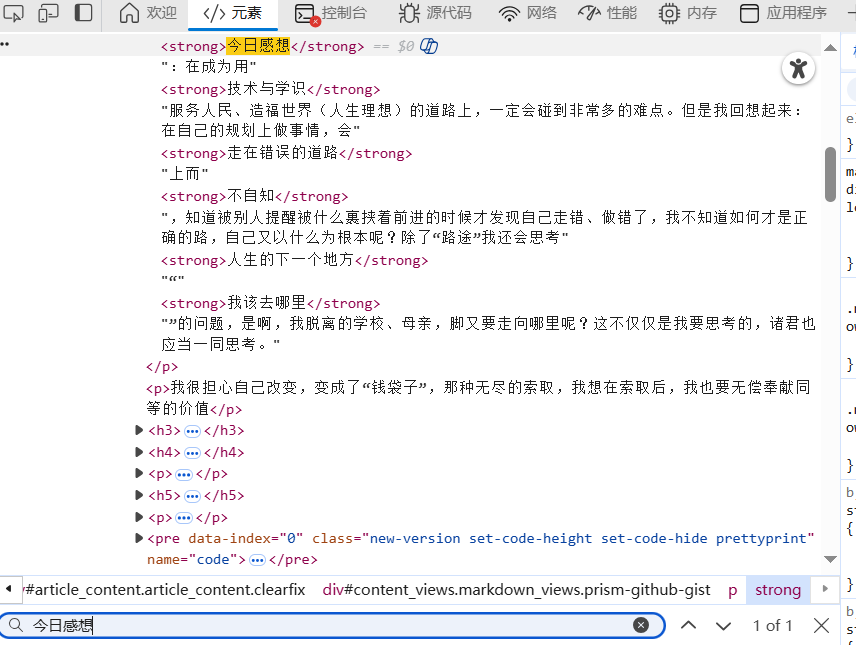Go to previous search result

(688, 625)
